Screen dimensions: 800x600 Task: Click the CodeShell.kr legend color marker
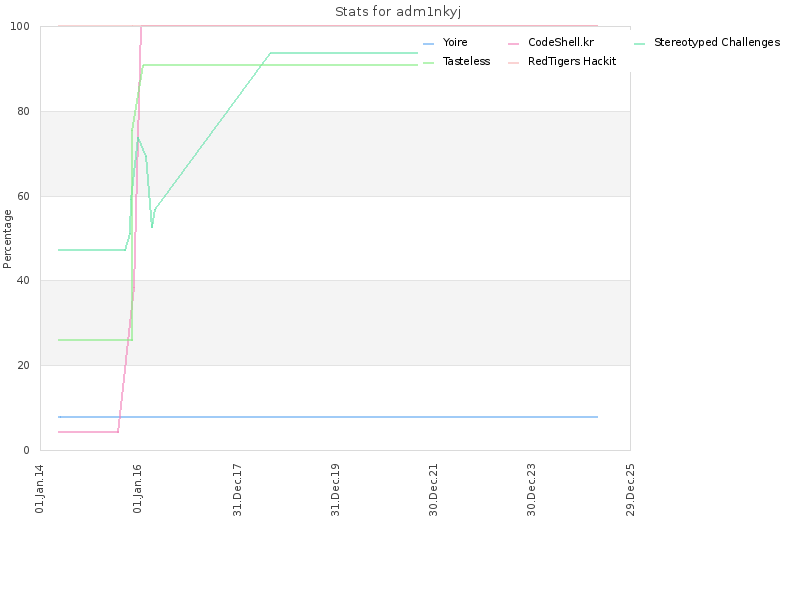point(513,44)
